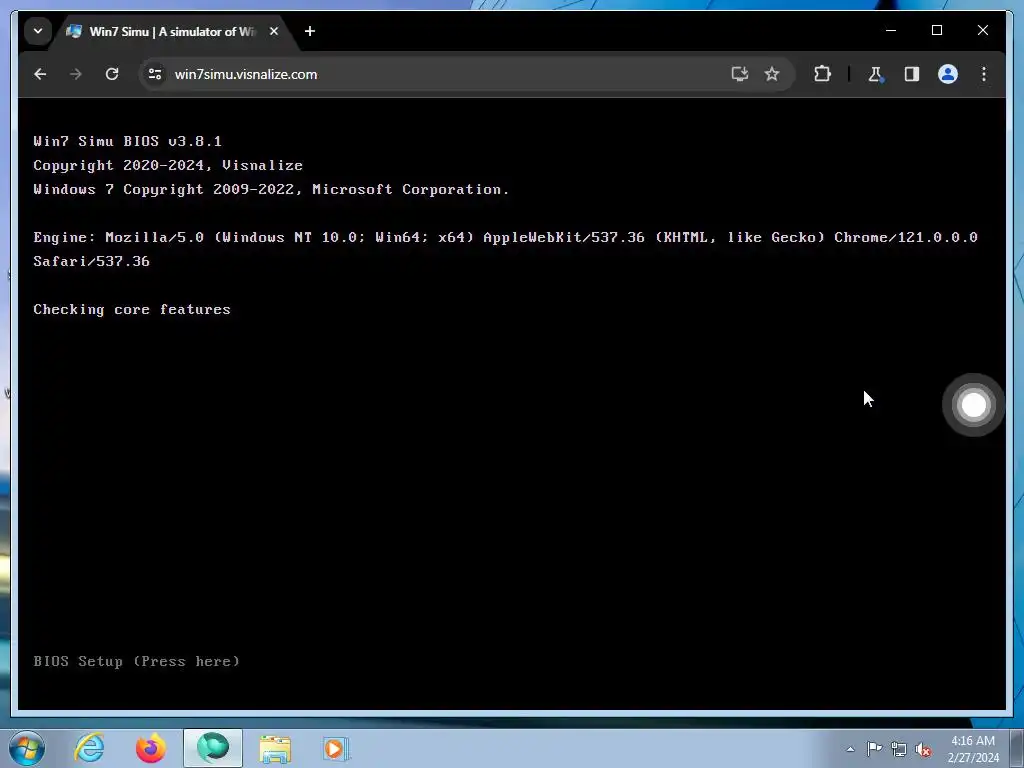
Task: Click BIOS Setup (Press here)
Action: pyautogui.click(x=136, y=661)
